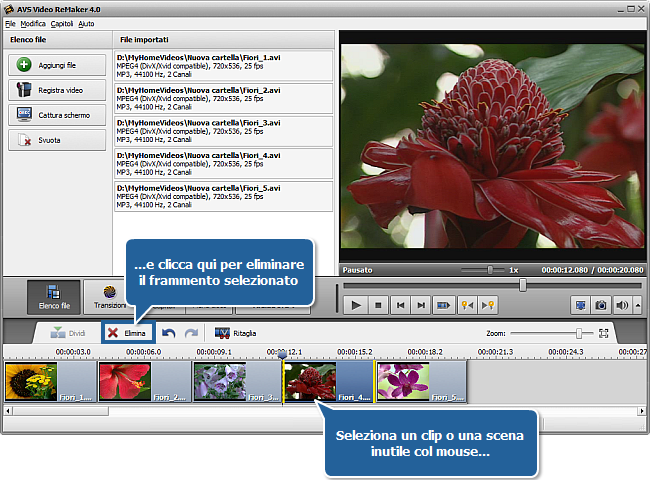The height and width of the screenshot is (480, 650).
Task: Expand the volume arrow beside the speaker
Action: click(635, 305)
